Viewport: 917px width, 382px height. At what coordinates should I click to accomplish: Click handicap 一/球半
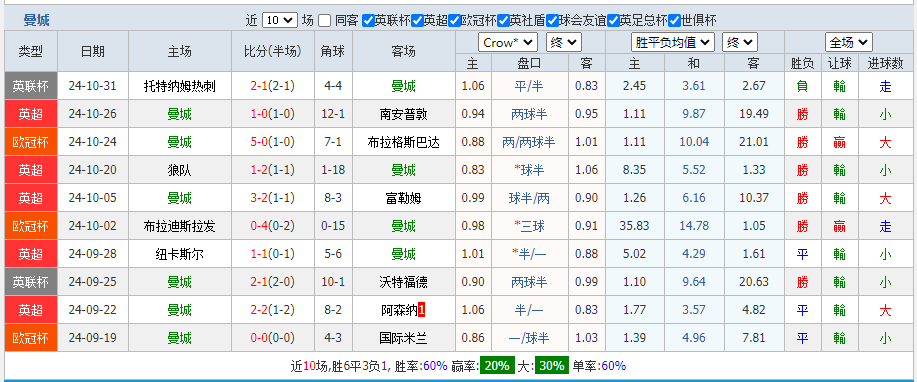pyautogui.click(x=529, y=338)
